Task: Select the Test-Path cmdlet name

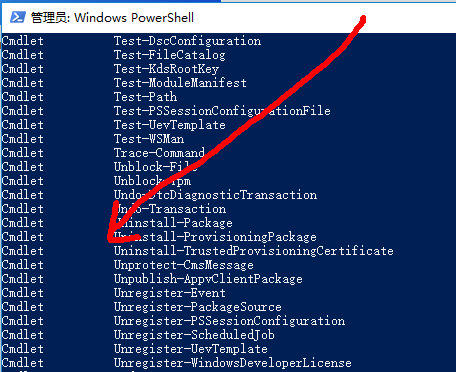Action: [x=145, y=97]
